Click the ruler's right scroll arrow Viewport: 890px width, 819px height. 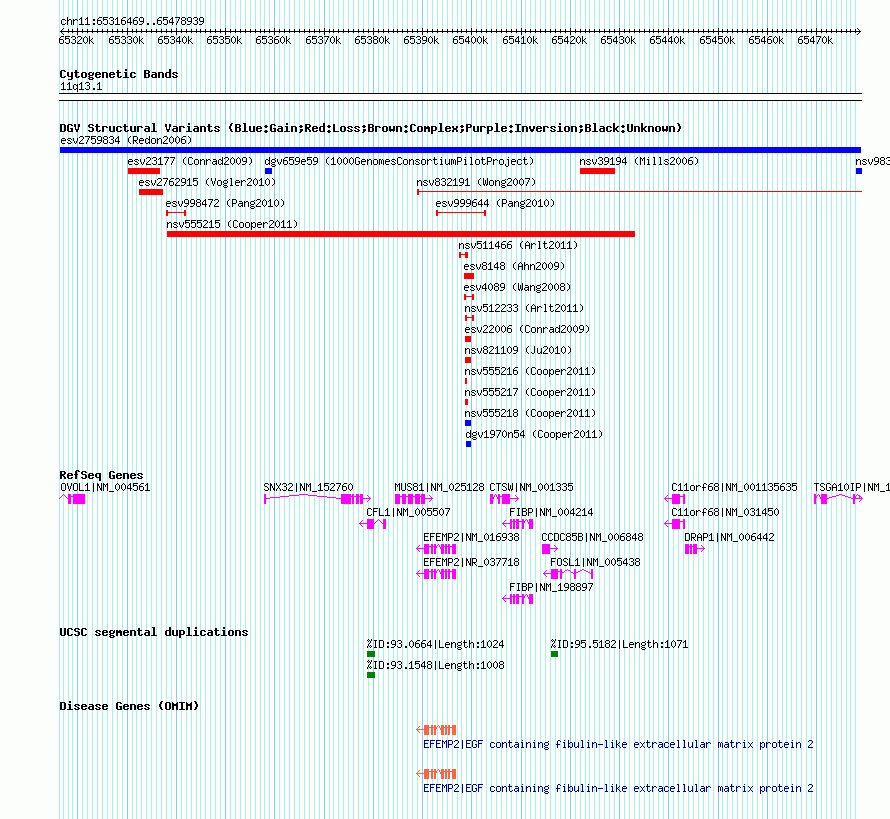[858, 31]
